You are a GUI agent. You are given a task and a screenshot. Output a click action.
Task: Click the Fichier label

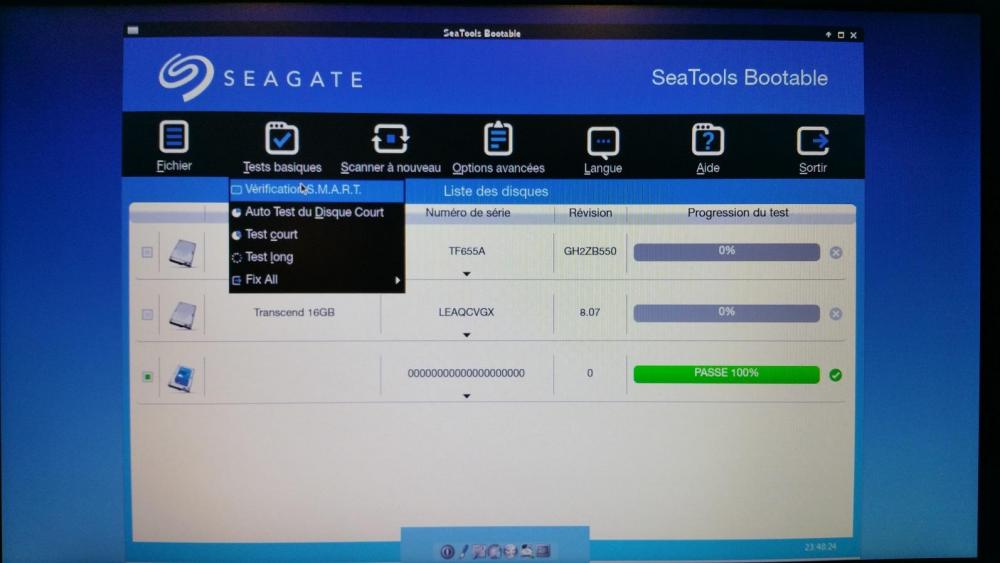(173, 166)
